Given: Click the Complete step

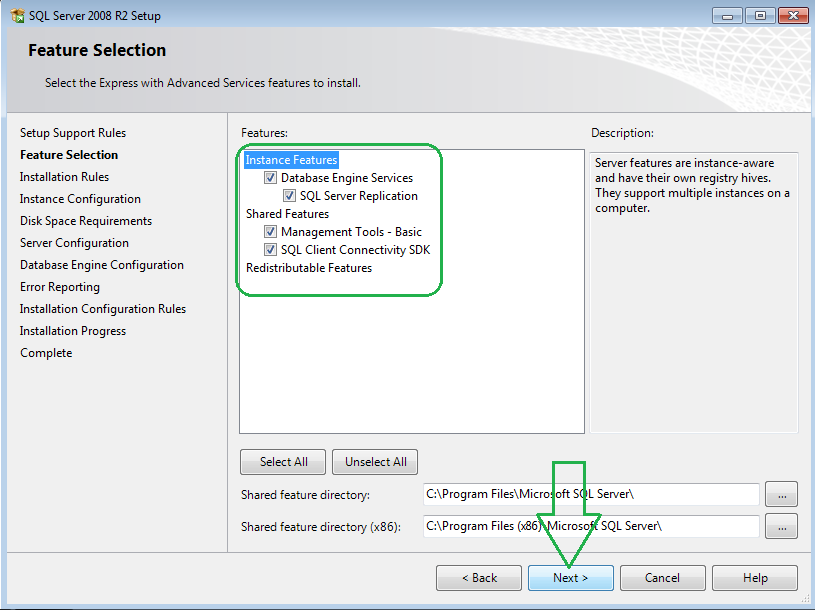Looking at the screenshot, I should (46, 353).
